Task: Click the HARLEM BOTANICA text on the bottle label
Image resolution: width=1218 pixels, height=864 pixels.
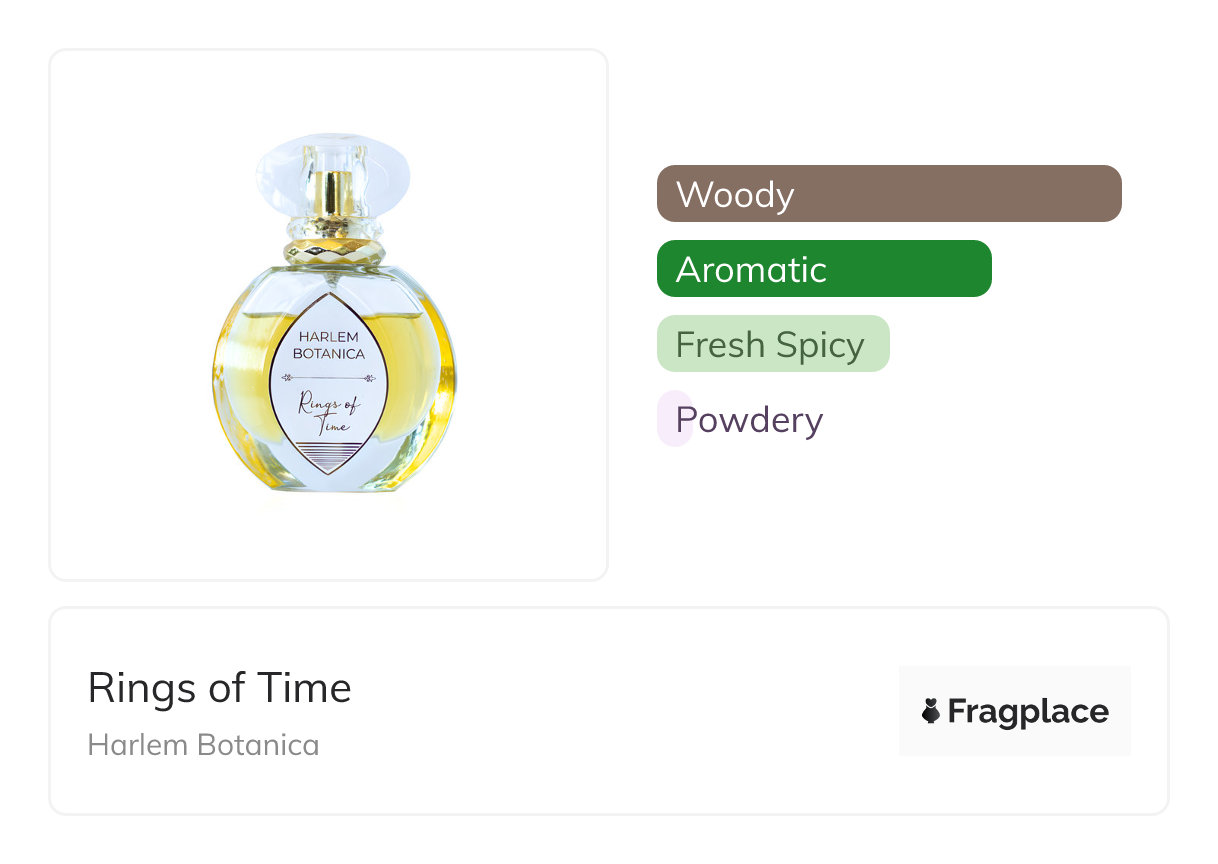Action: (x=329, y=345)
